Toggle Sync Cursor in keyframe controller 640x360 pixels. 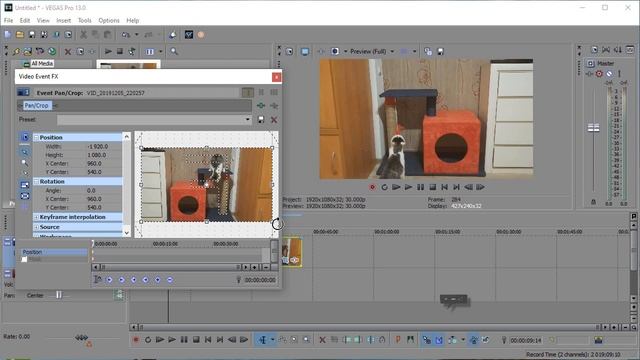97,280
